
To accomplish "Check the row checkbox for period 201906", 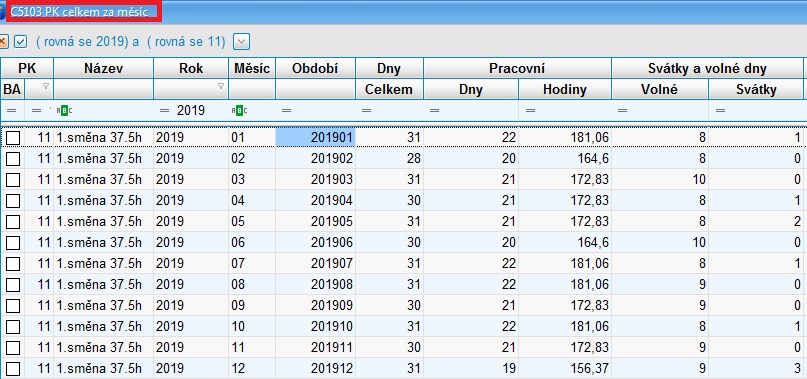I will click(13, 243).
